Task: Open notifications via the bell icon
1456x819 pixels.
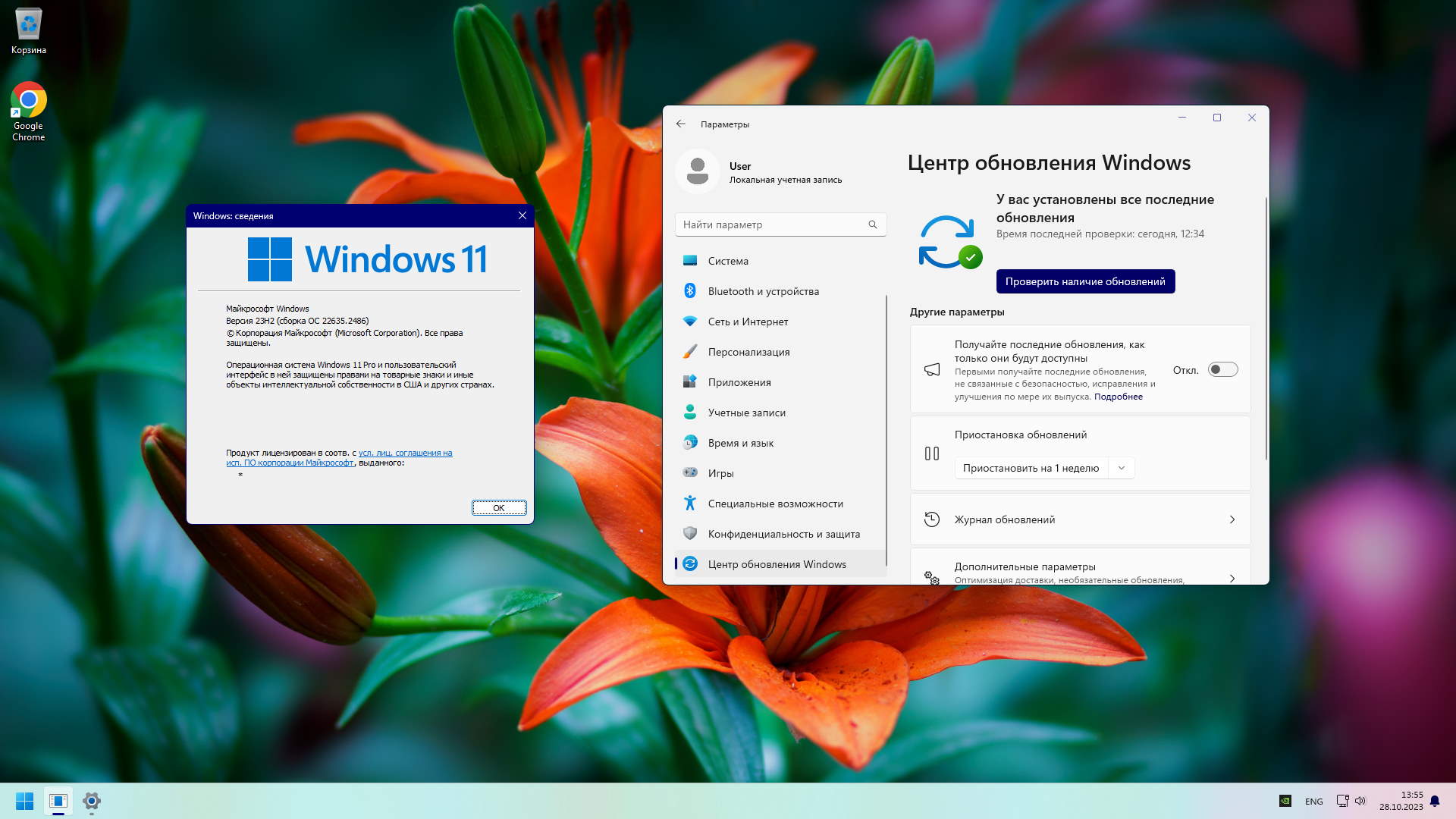Action: pyautogui.click(x=1434, y=801)
